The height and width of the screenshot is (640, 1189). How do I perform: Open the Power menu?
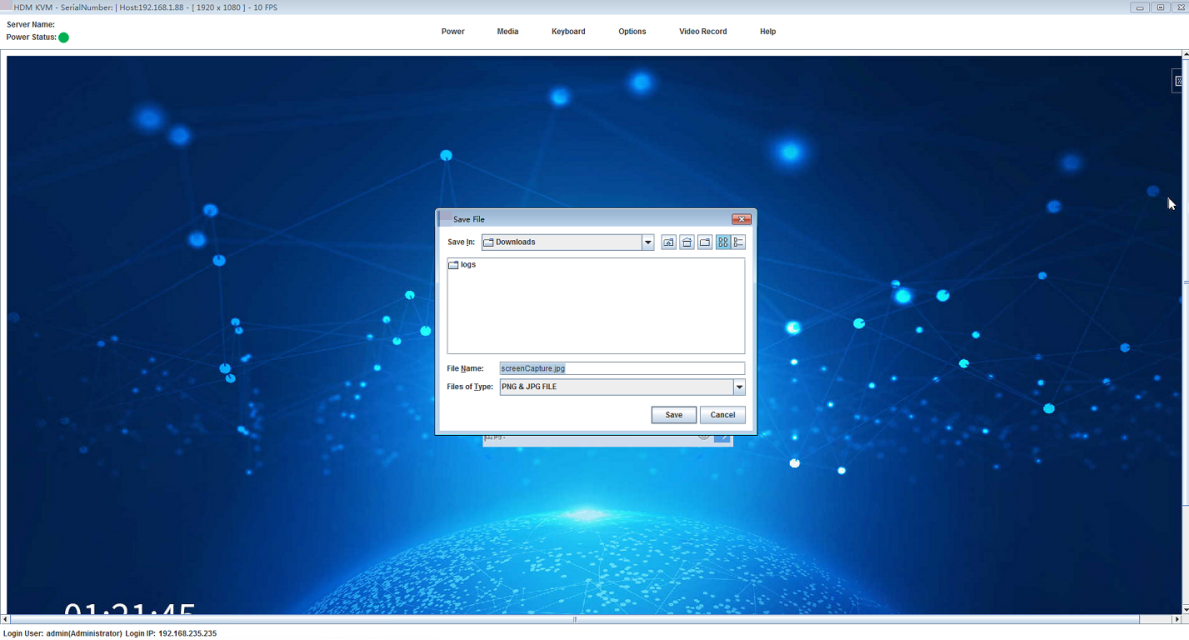[453, 32]
